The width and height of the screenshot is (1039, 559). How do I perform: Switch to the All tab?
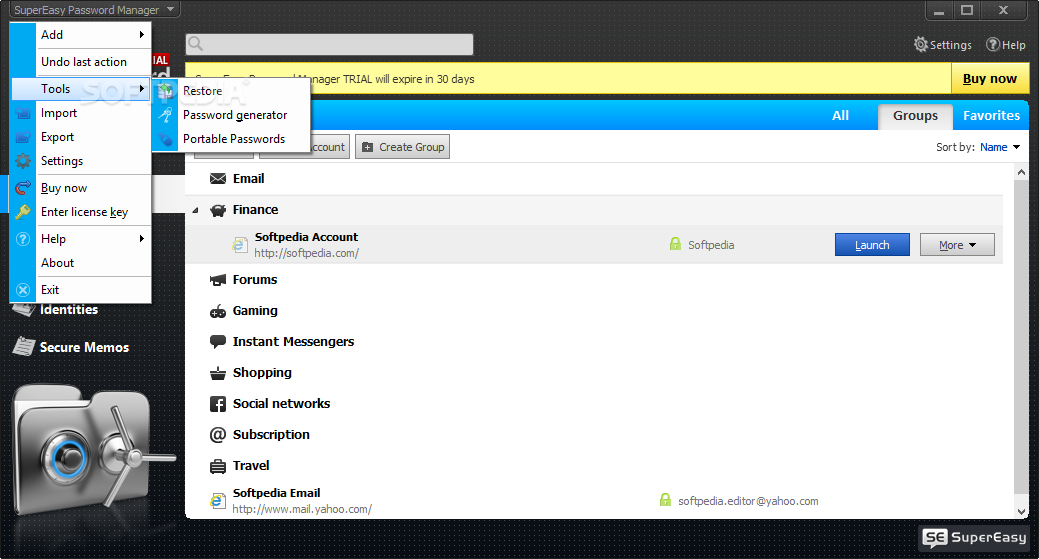coord(840,116)
